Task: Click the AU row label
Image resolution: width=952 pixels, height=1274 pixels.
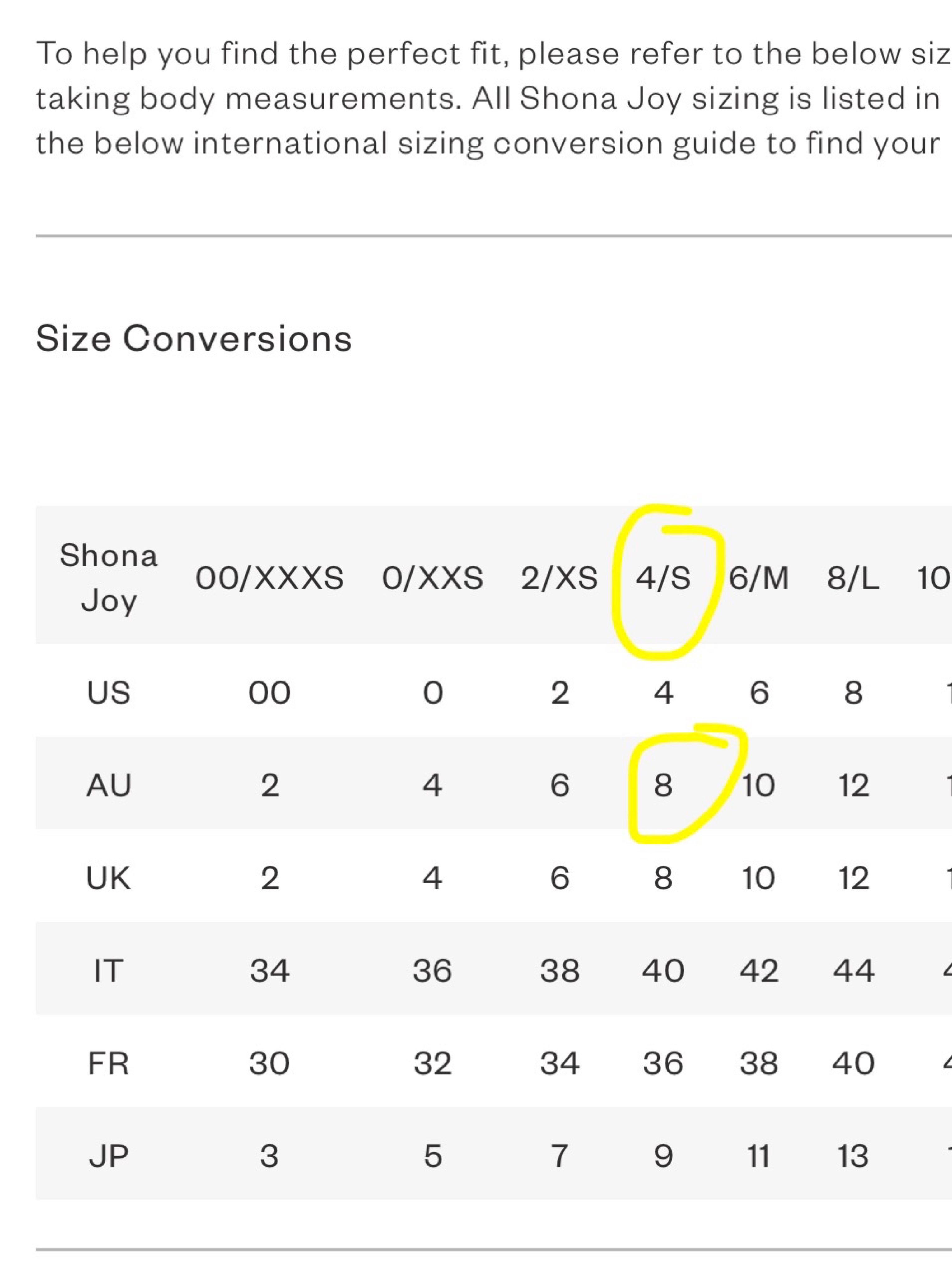Action: pos(108,785)
